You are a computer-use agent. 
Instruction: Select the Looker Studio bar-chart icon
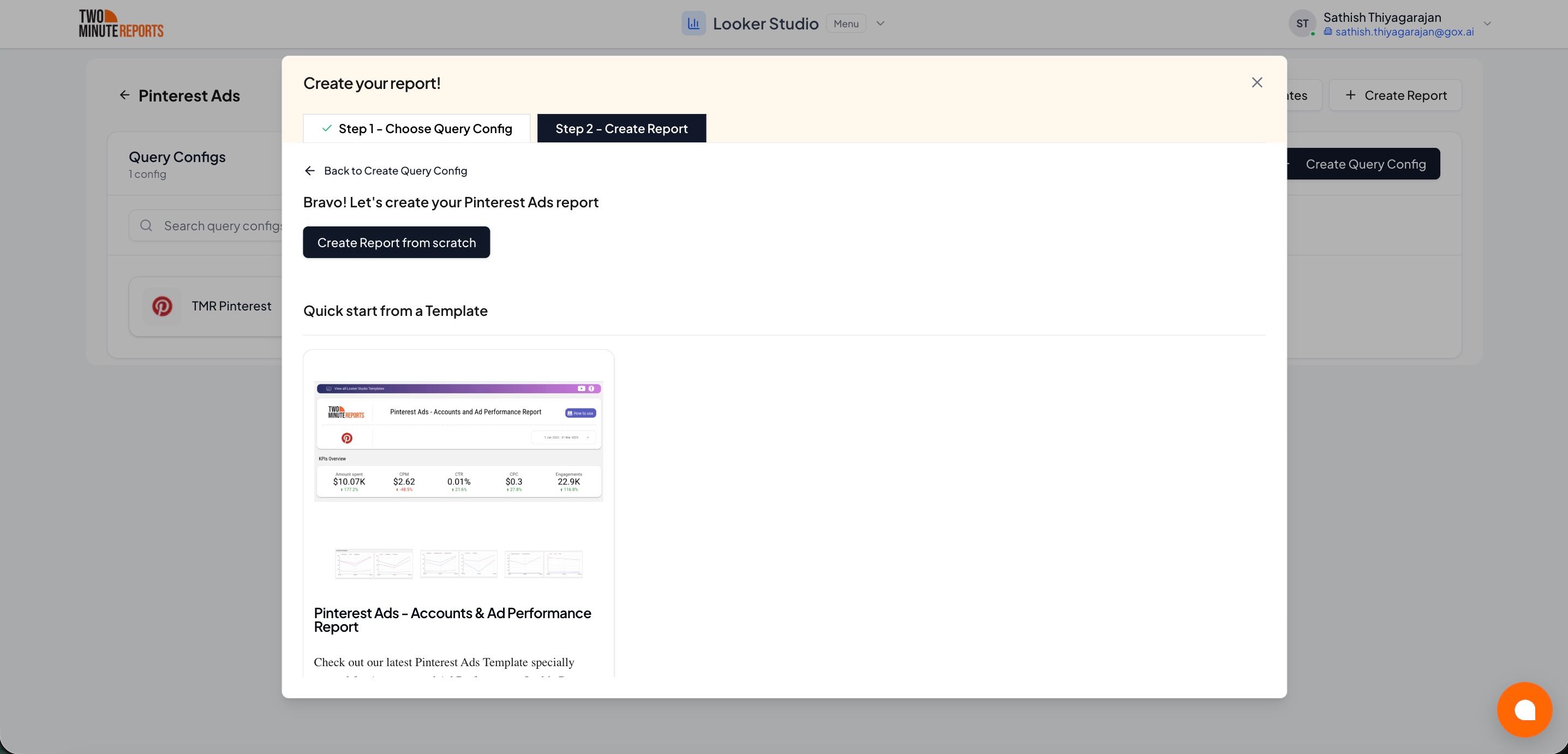coord(694,23)
